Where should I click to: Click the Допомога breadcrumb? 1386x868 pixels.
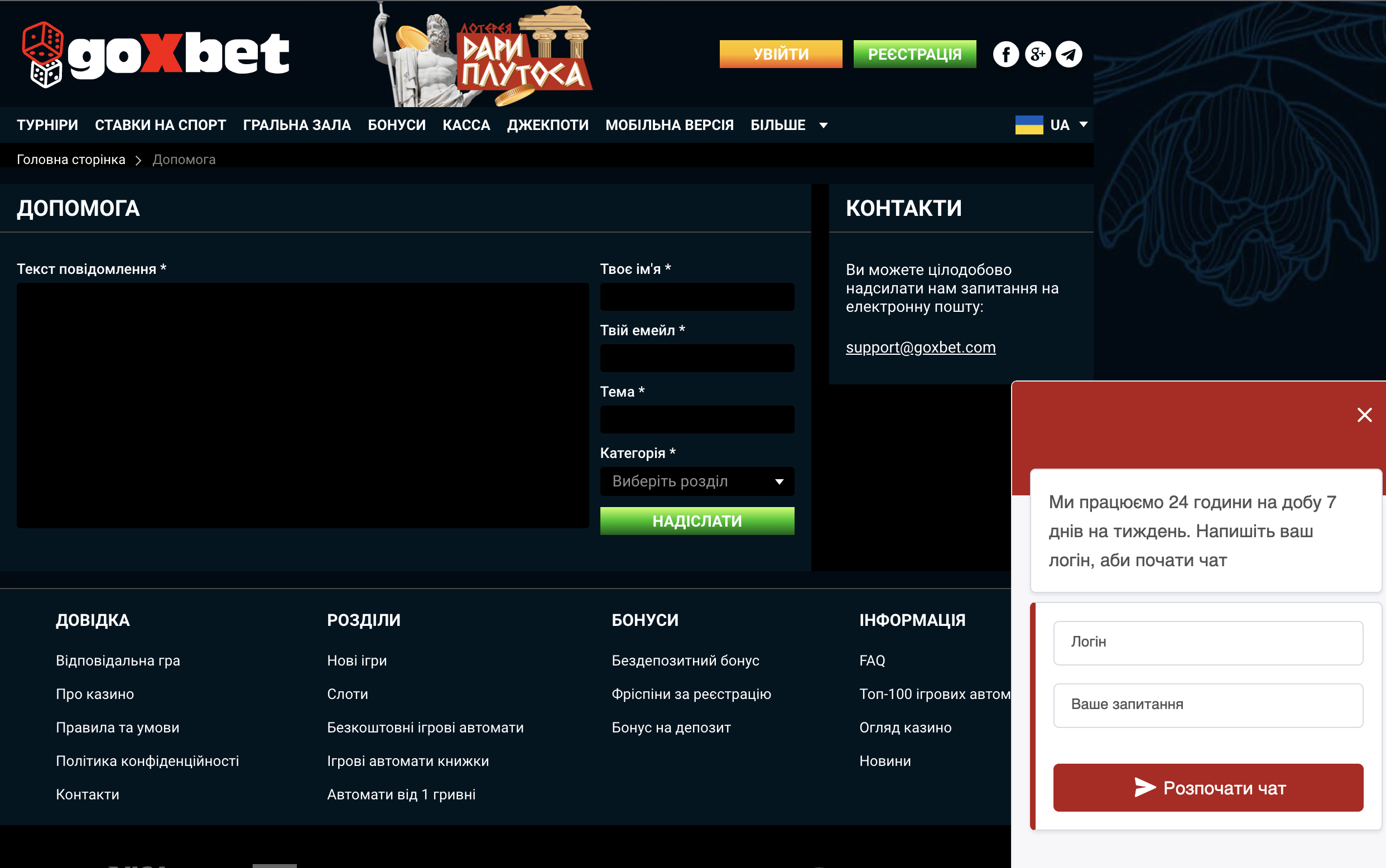pyautogui.click(x=184, y=160)
